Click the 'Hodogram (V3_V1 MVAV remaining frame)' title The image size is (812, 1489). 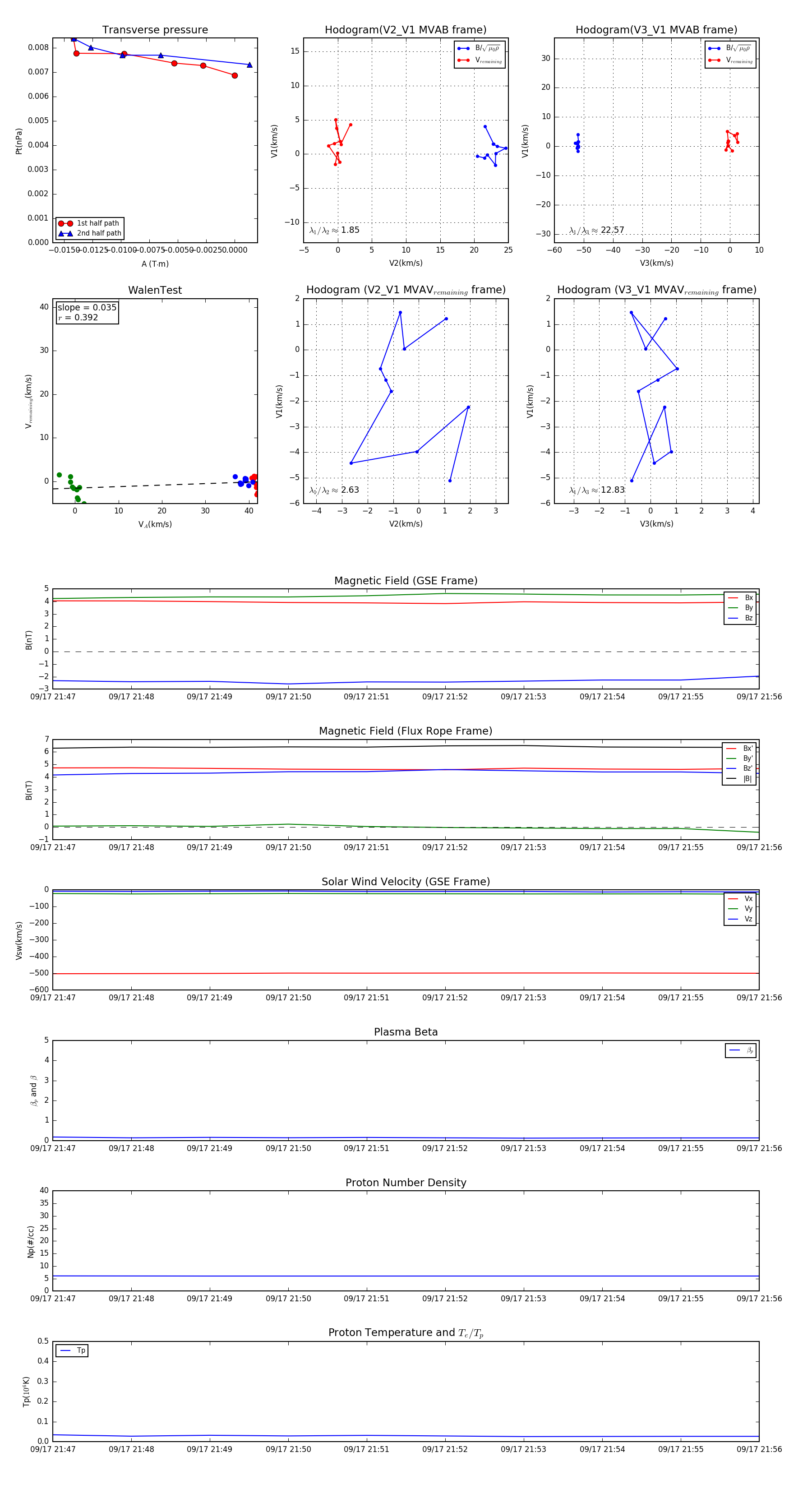(656, 290)
